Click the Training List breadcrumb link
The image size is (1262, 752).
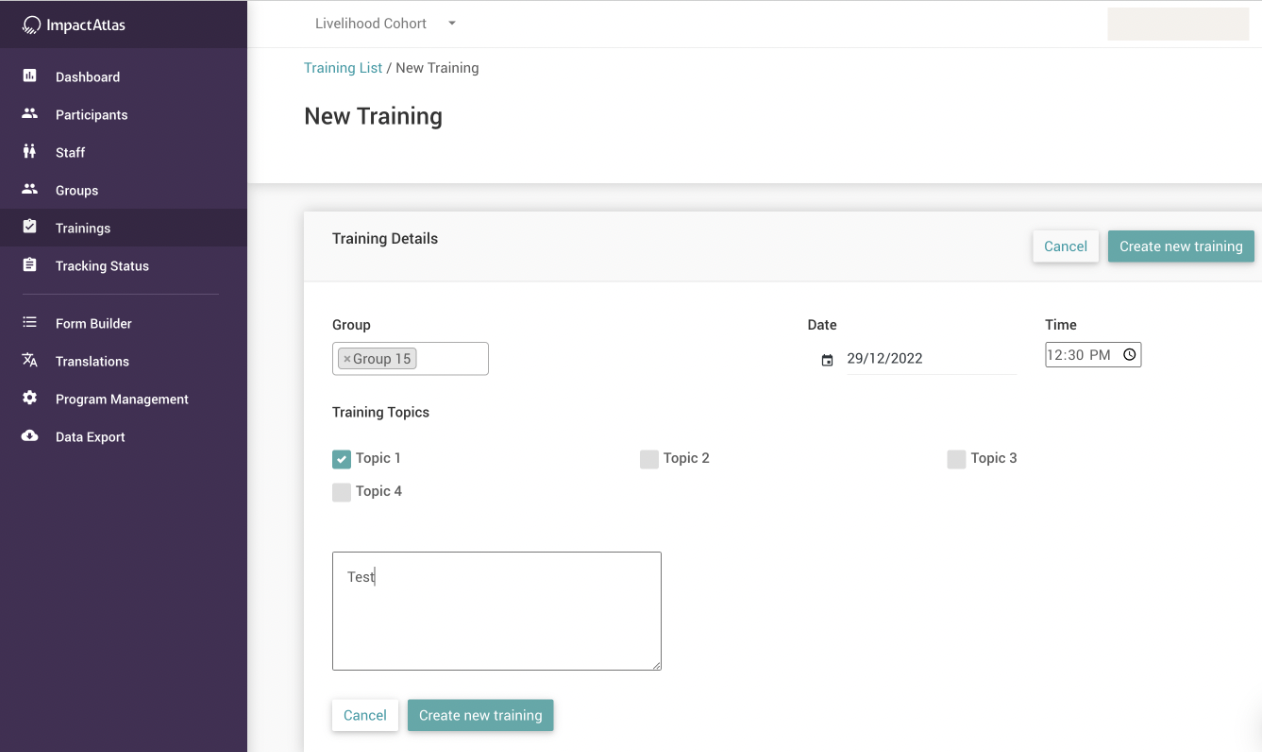click(343, 68)
